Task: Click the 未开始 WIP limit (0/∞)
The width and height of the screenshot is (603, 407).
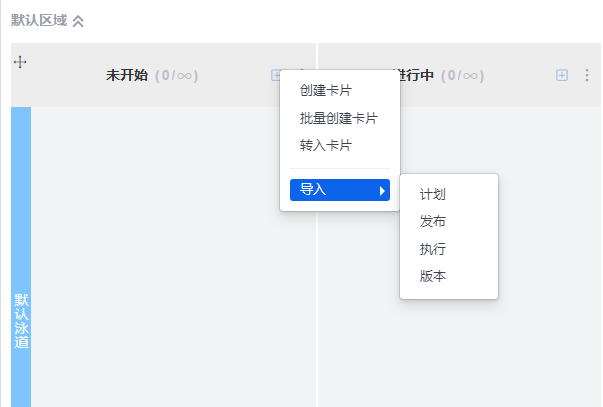Action: tap(177, 75)
